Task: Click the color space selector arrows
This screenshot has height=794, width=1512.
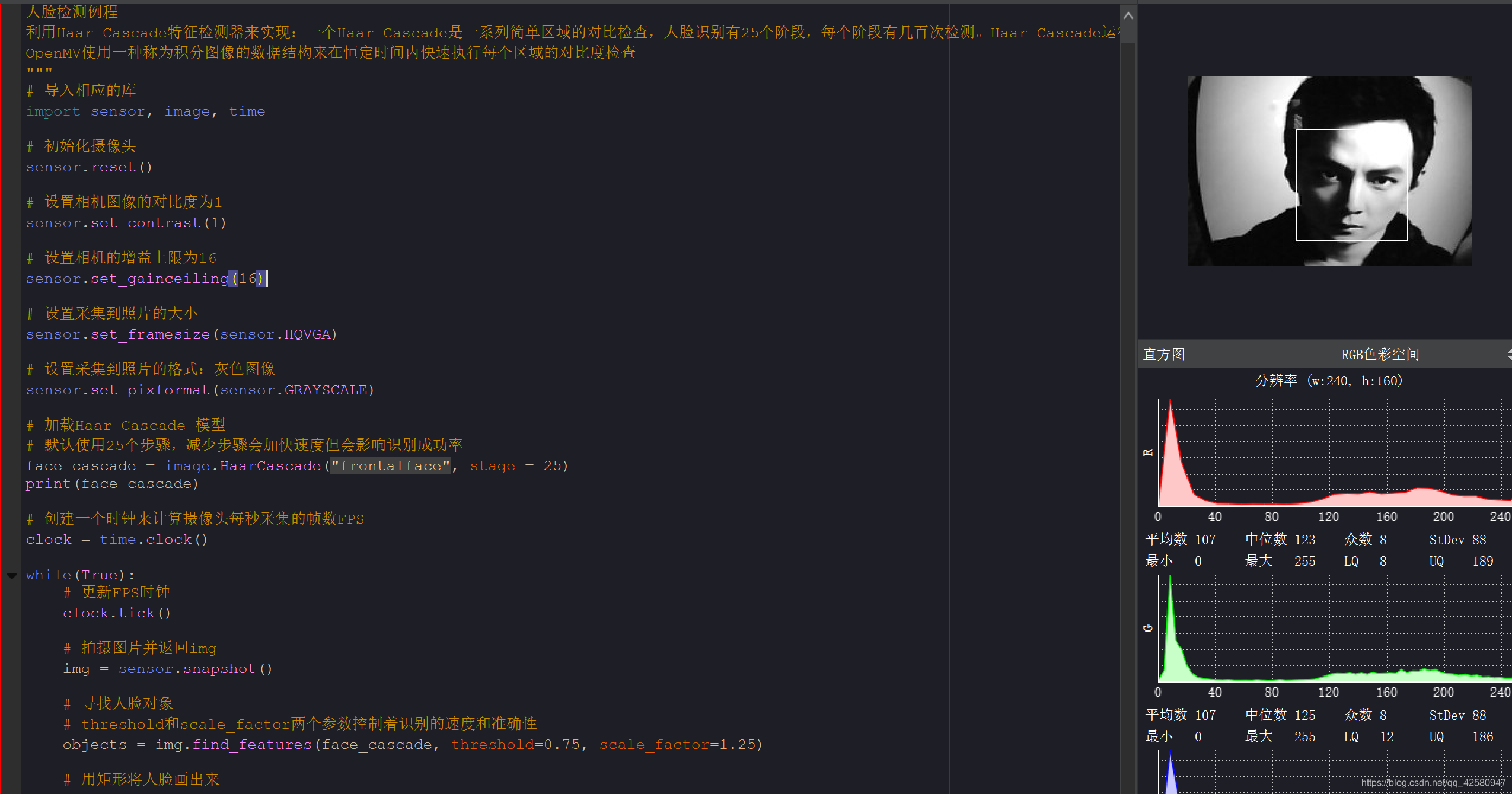Action: (1508, 355)
